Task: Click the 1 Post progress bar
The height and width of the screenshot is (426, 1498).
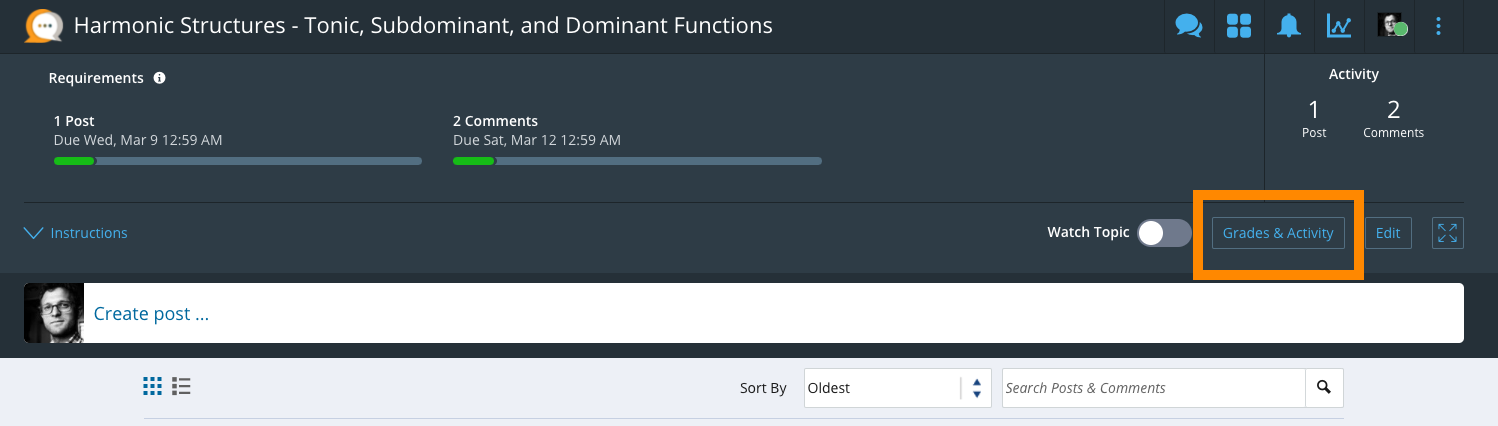Action: pos(237,161)
